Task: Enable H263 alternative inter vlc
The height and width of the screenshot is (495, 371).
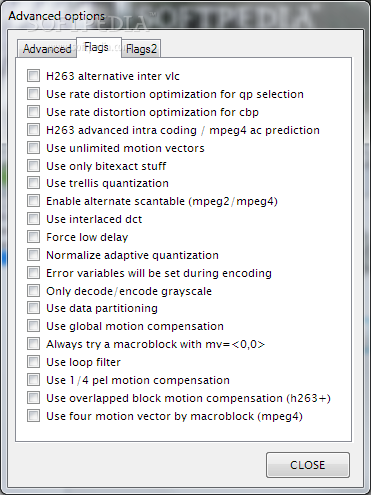Action: [x=33, y=76]
